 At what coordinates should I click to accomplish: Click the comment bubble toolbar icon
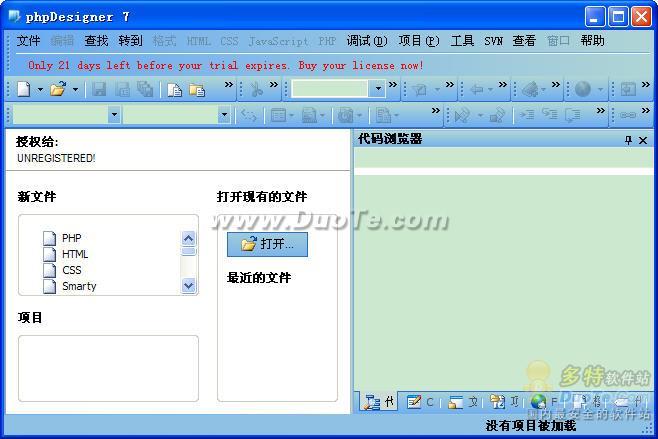point(572,115)
